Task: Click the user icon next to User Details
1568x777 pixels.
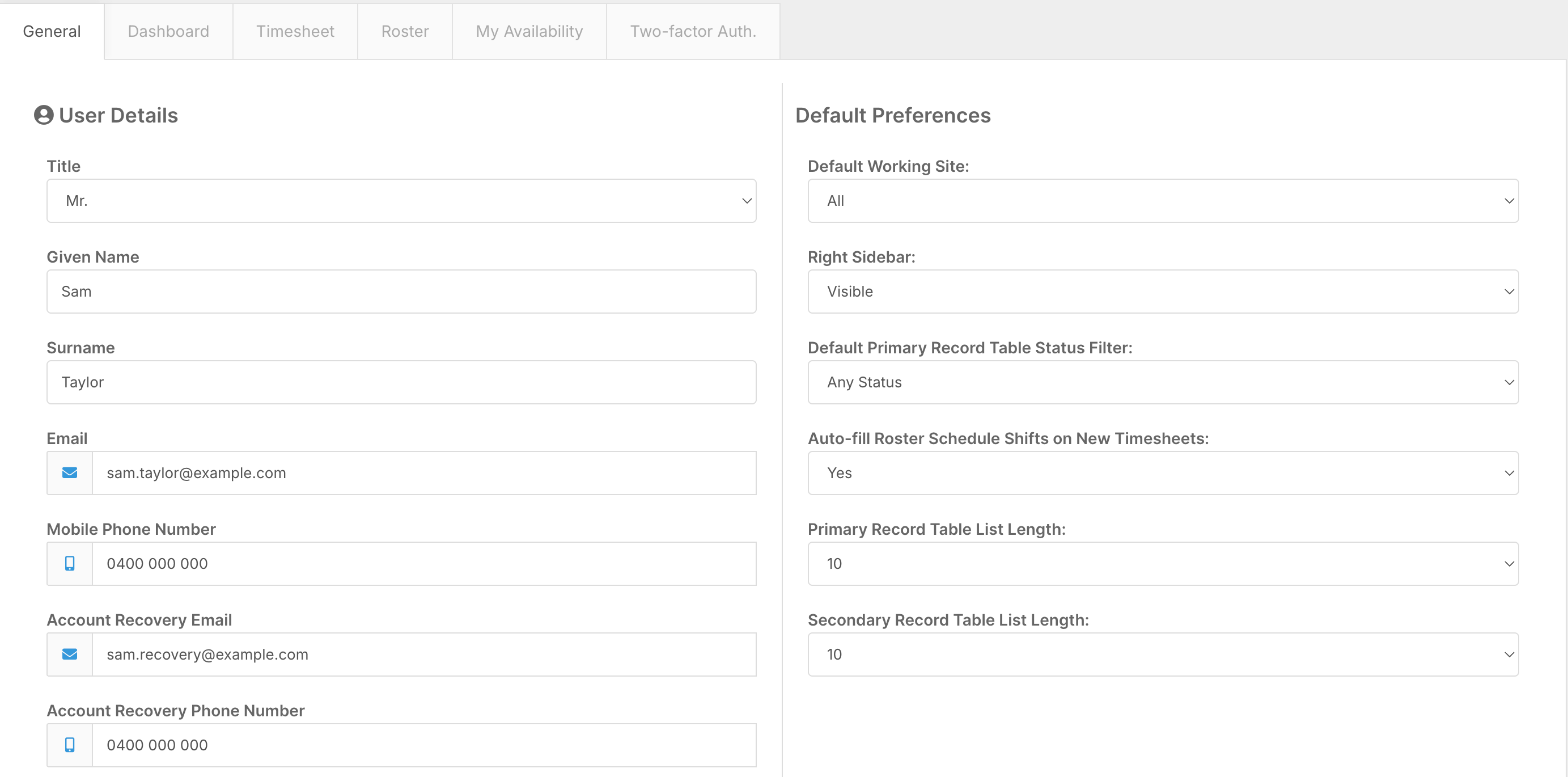Action: pyautogui.click(x=44, y=115)
